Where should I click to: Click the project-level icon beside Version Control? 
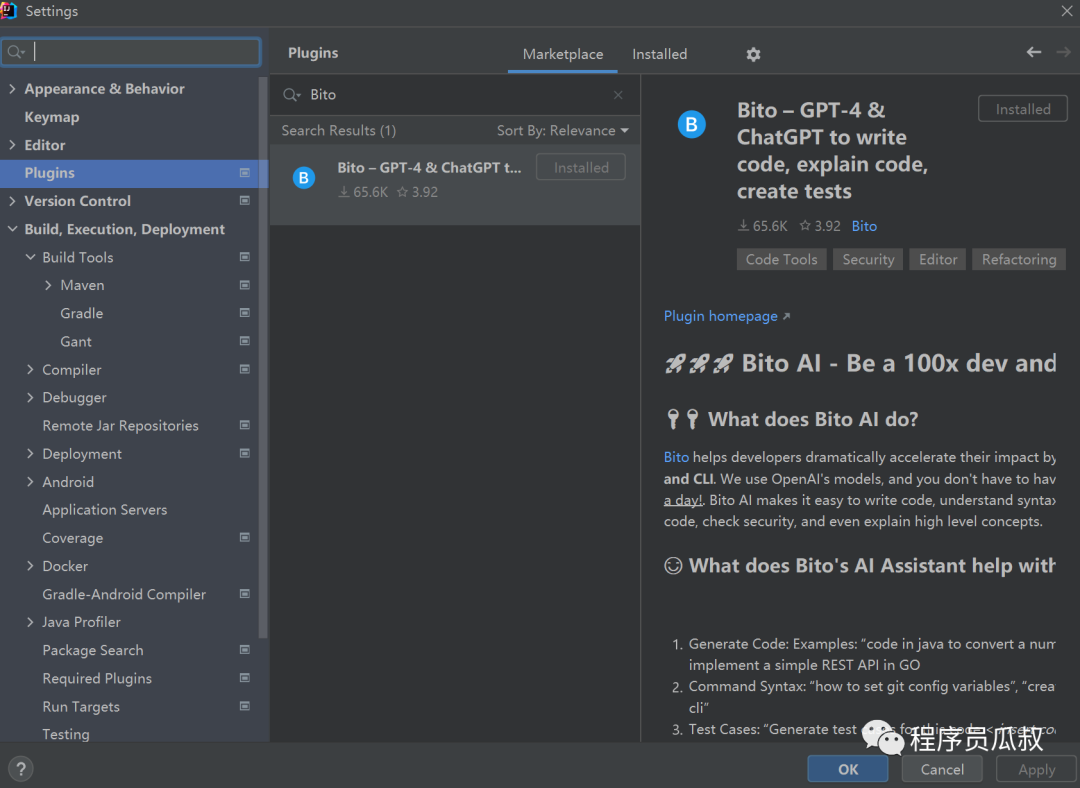click(x=245, y=200)
